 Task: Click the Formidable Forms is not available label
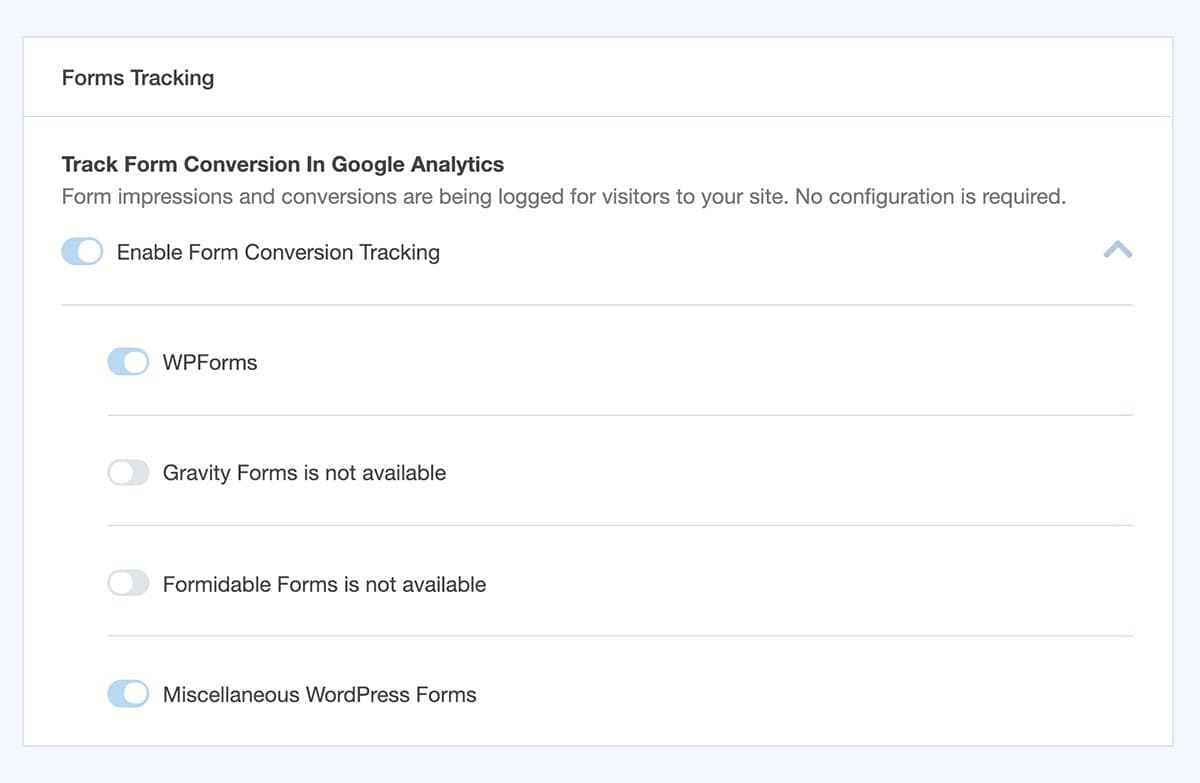325,584
